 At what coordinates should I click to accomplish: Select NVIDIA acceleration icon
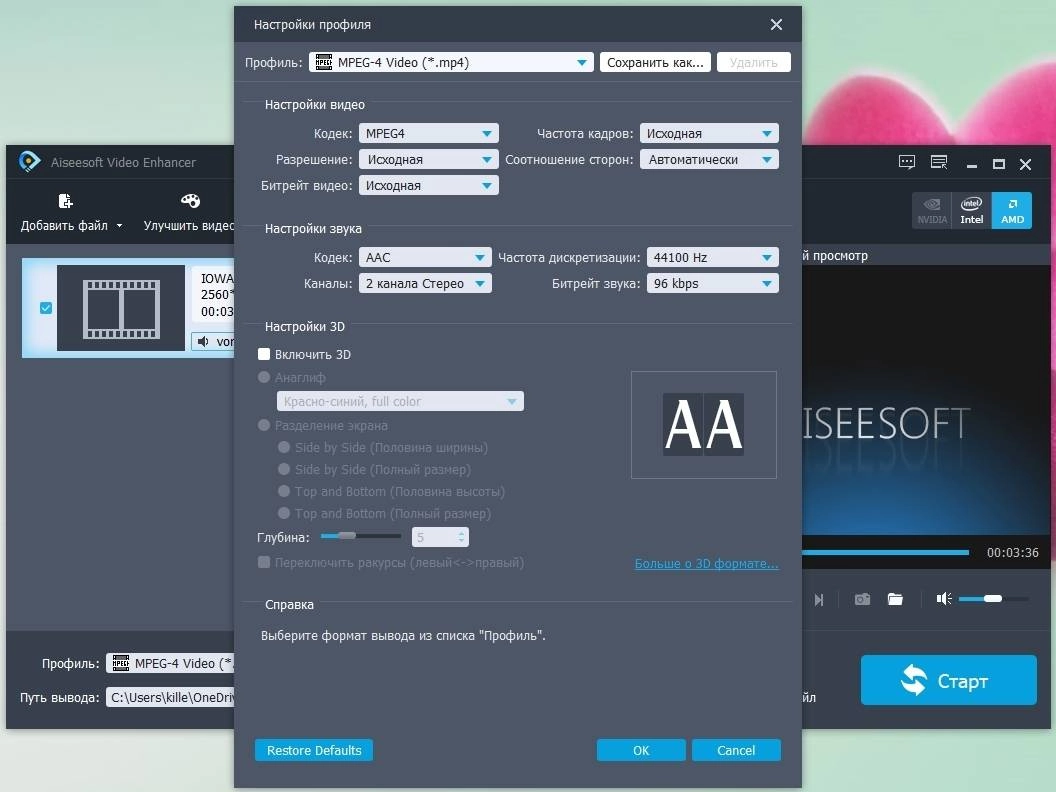pyautogui.click(x=932, y=211)
